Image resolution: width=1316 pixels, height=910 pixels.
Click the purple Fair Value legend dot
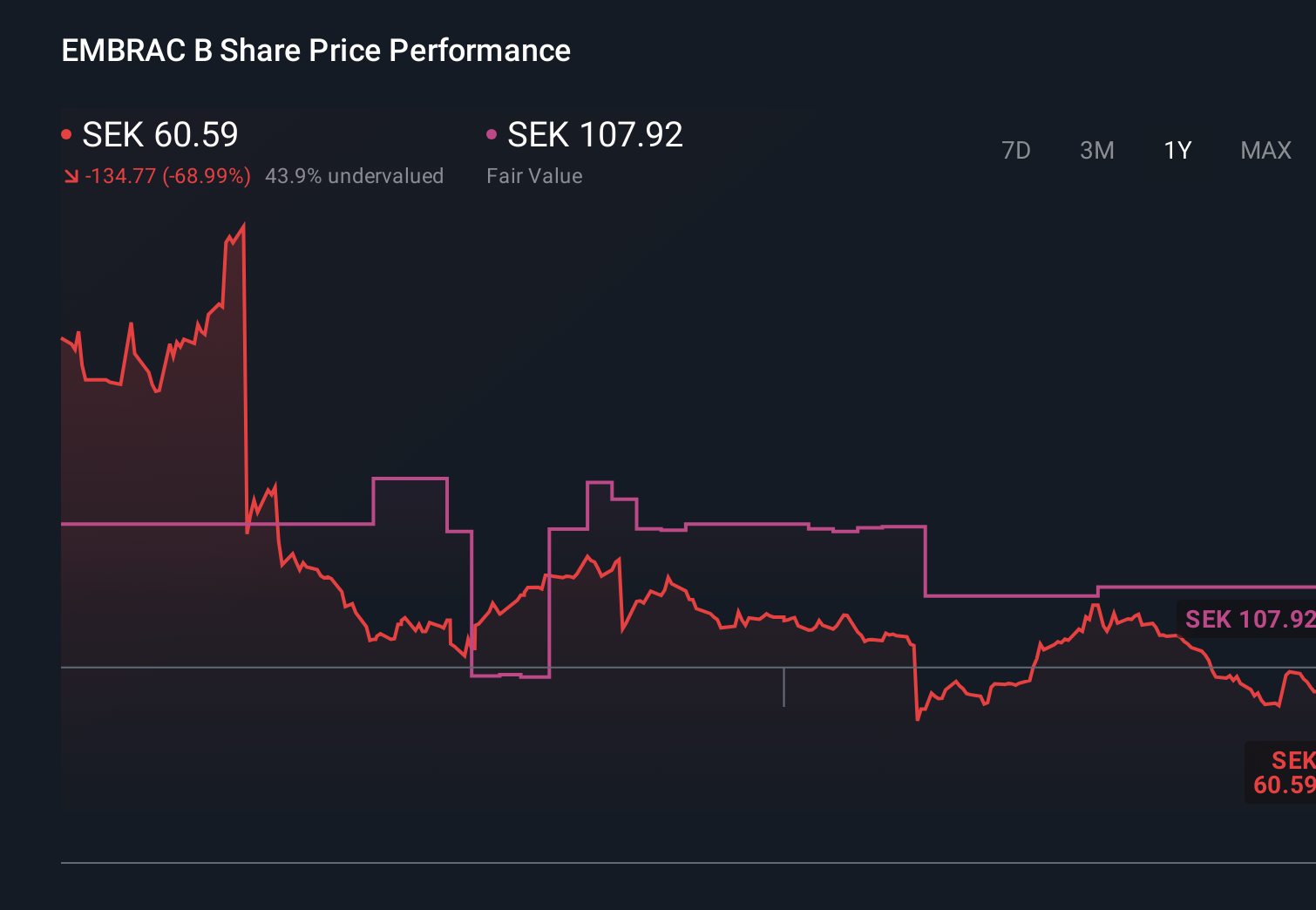point(492,132)
